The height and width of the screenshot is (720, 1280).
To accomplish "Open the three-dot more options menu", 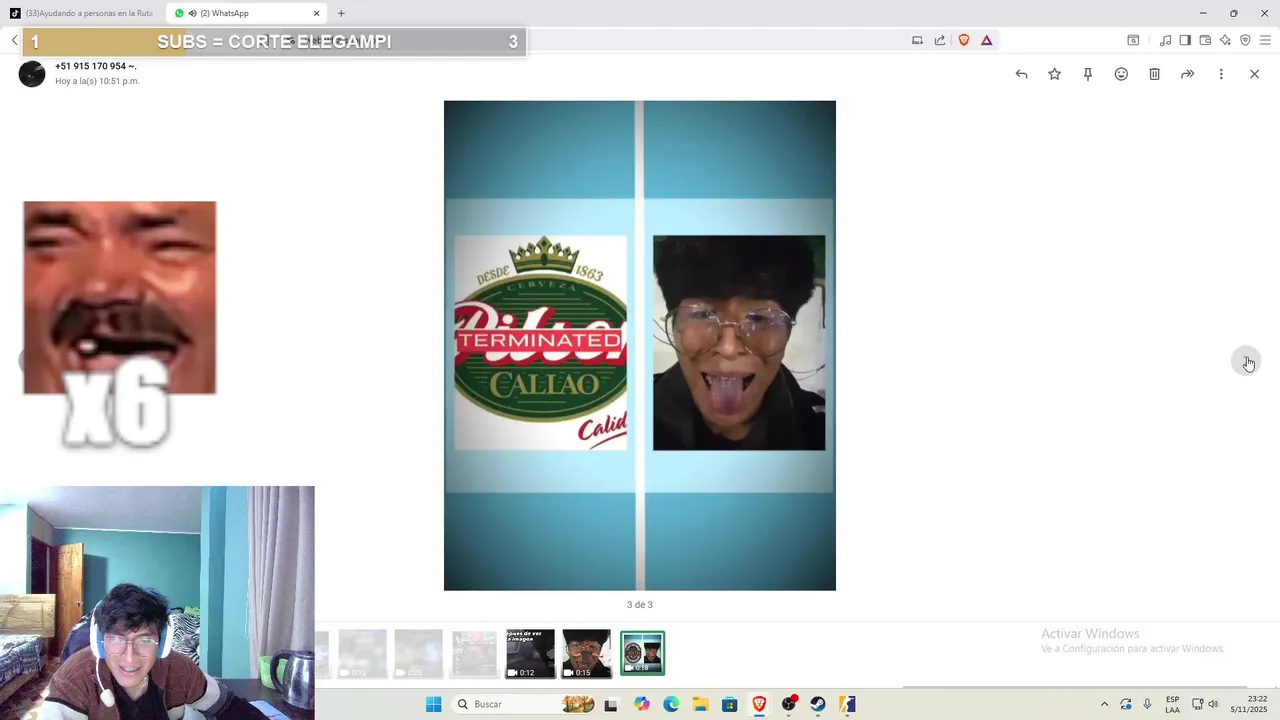I will click(x=1221, y=74).
